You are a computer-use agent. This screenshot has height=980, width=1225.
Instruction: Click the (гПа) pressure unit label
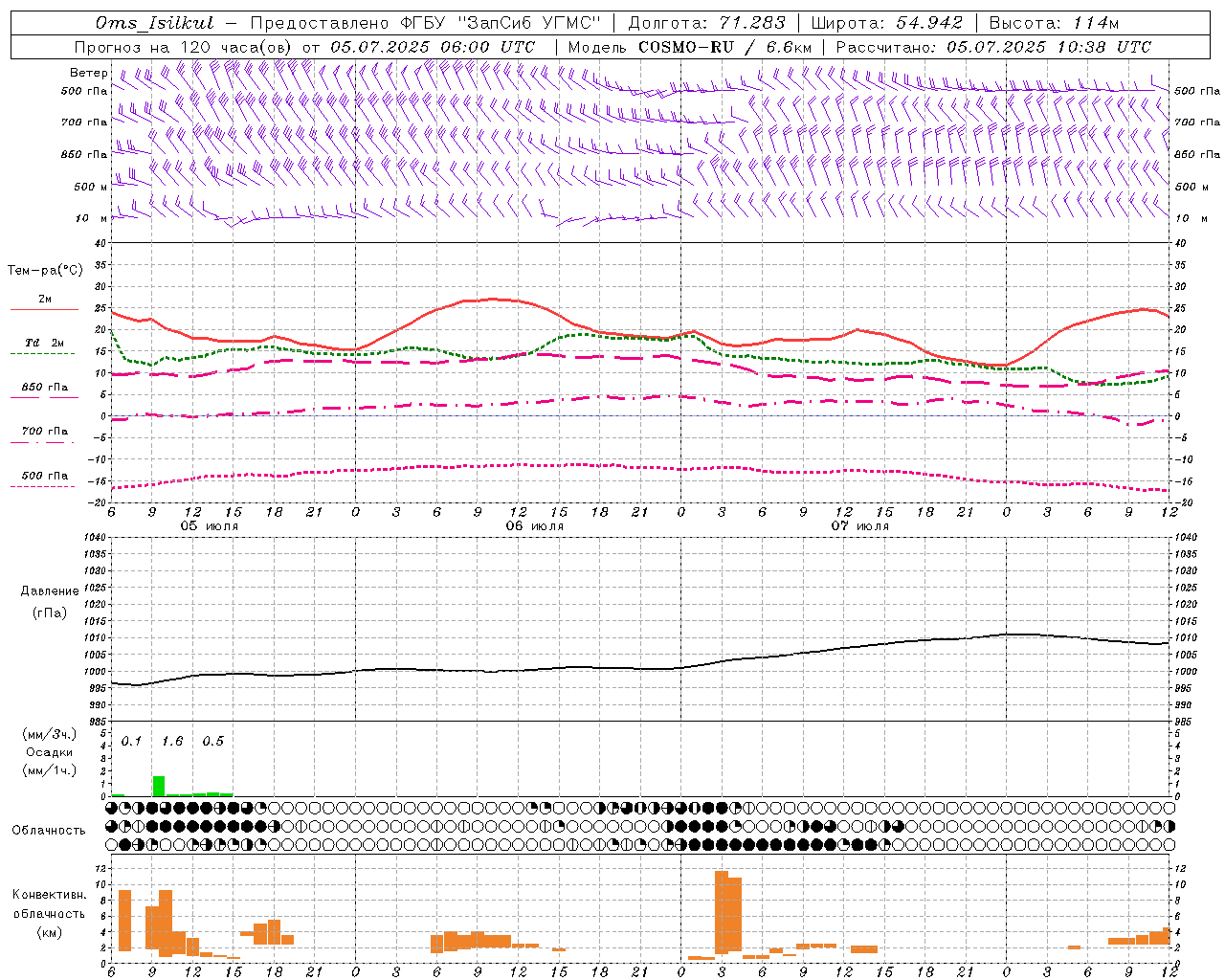pyautogui.click(x=50, y=613)
